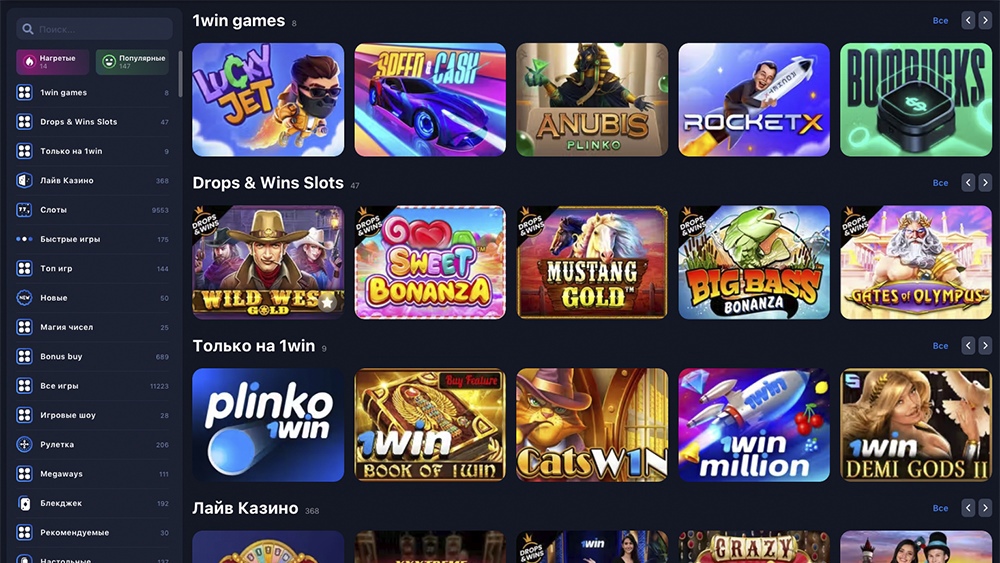Open Слоты category icon

(24, 210)
